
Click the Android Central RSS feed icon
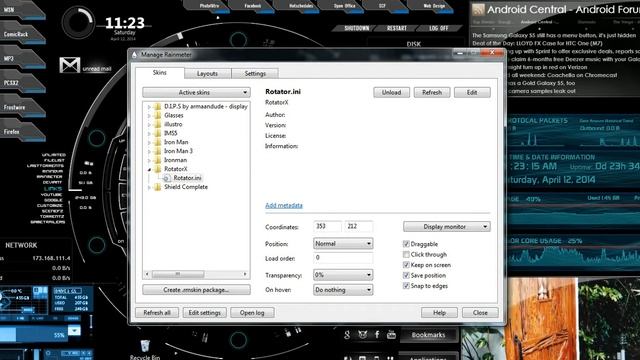478,9
